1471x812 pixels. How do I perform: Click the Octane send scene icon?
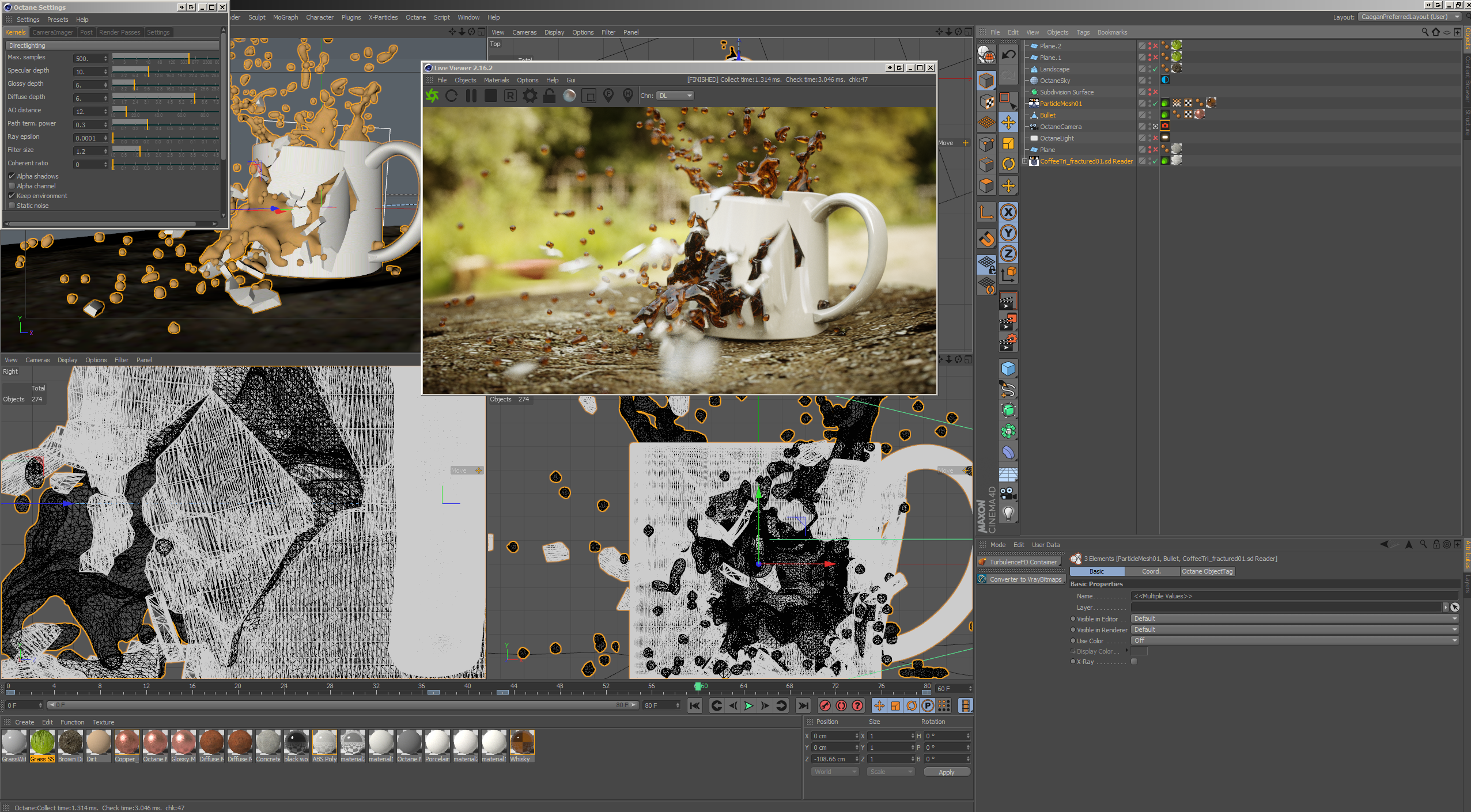pyautogui.click(x=432, y=96)
